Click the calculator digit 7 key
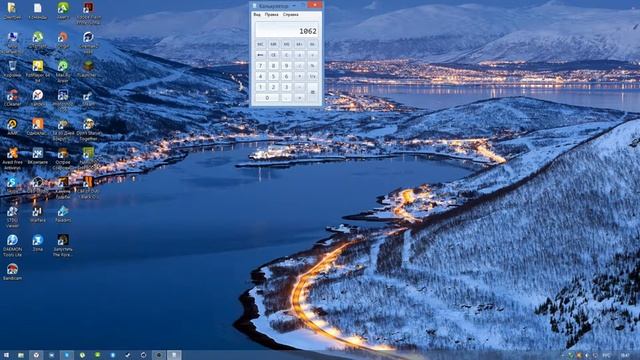This screenshot has width=640, height=360. [x=260, y=65]
